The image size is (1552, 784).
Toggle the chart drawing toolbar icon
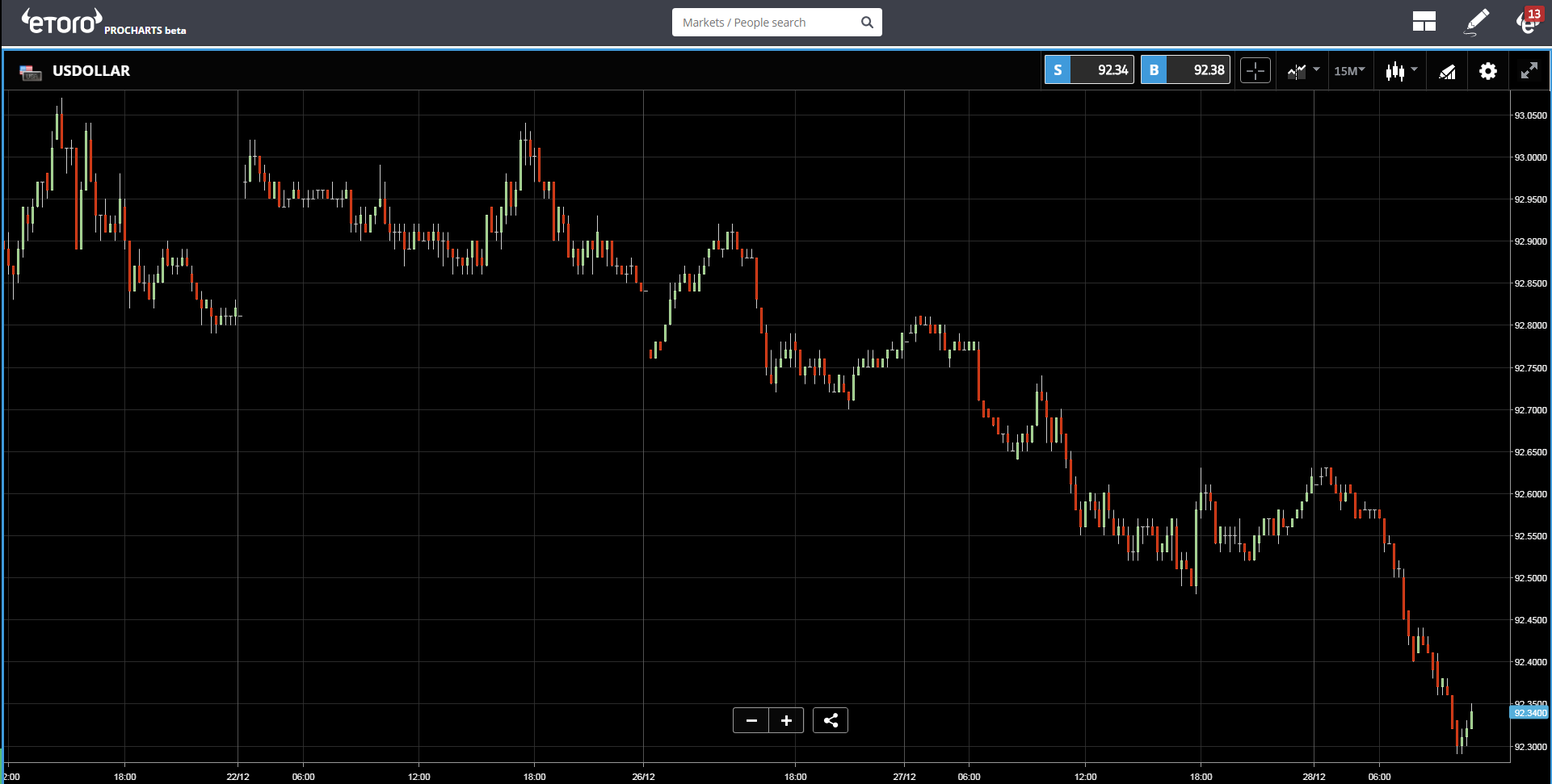(x=1447, y=72)
